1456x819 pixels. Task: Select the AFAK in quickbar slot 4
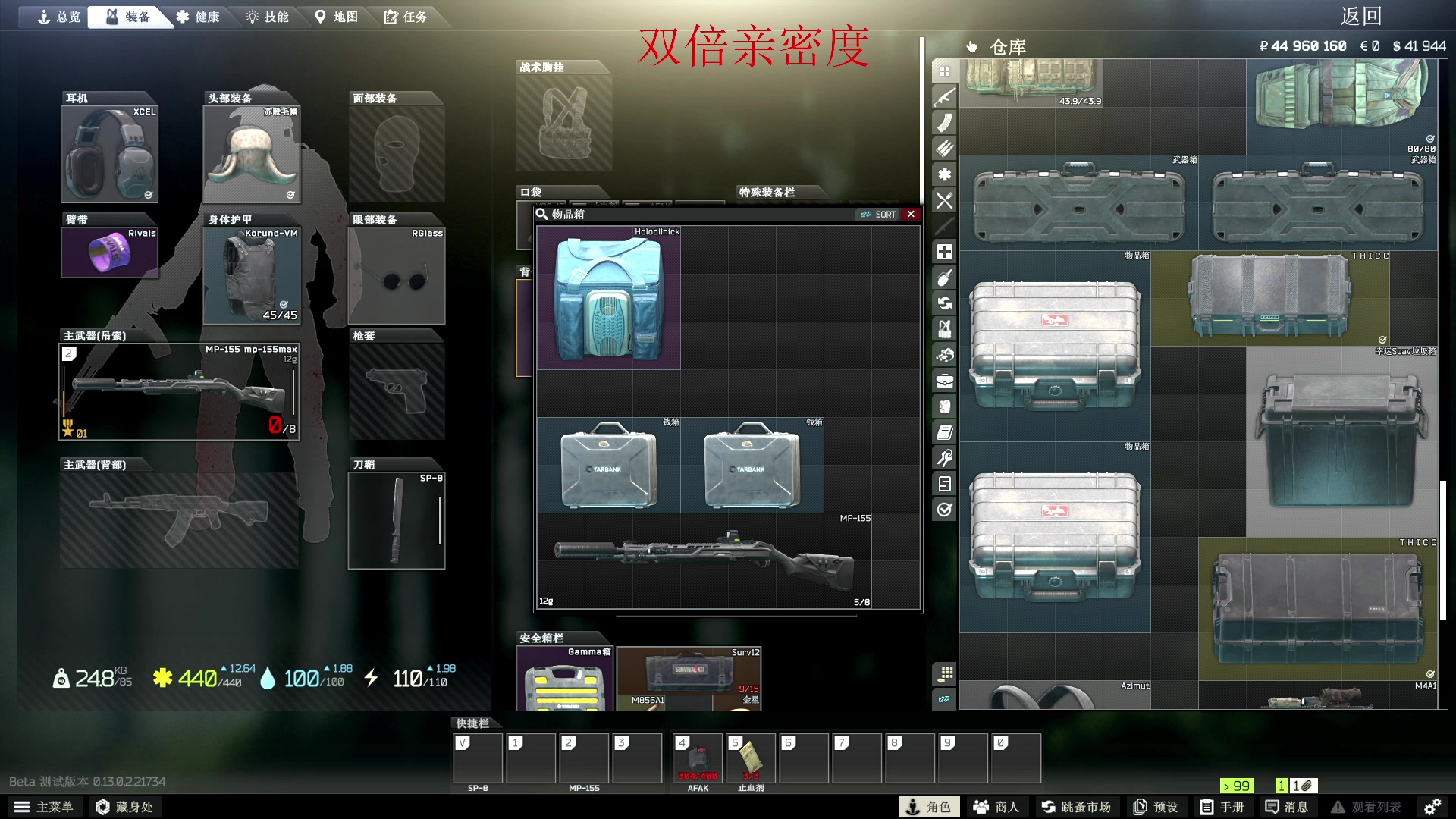(696, 758)
